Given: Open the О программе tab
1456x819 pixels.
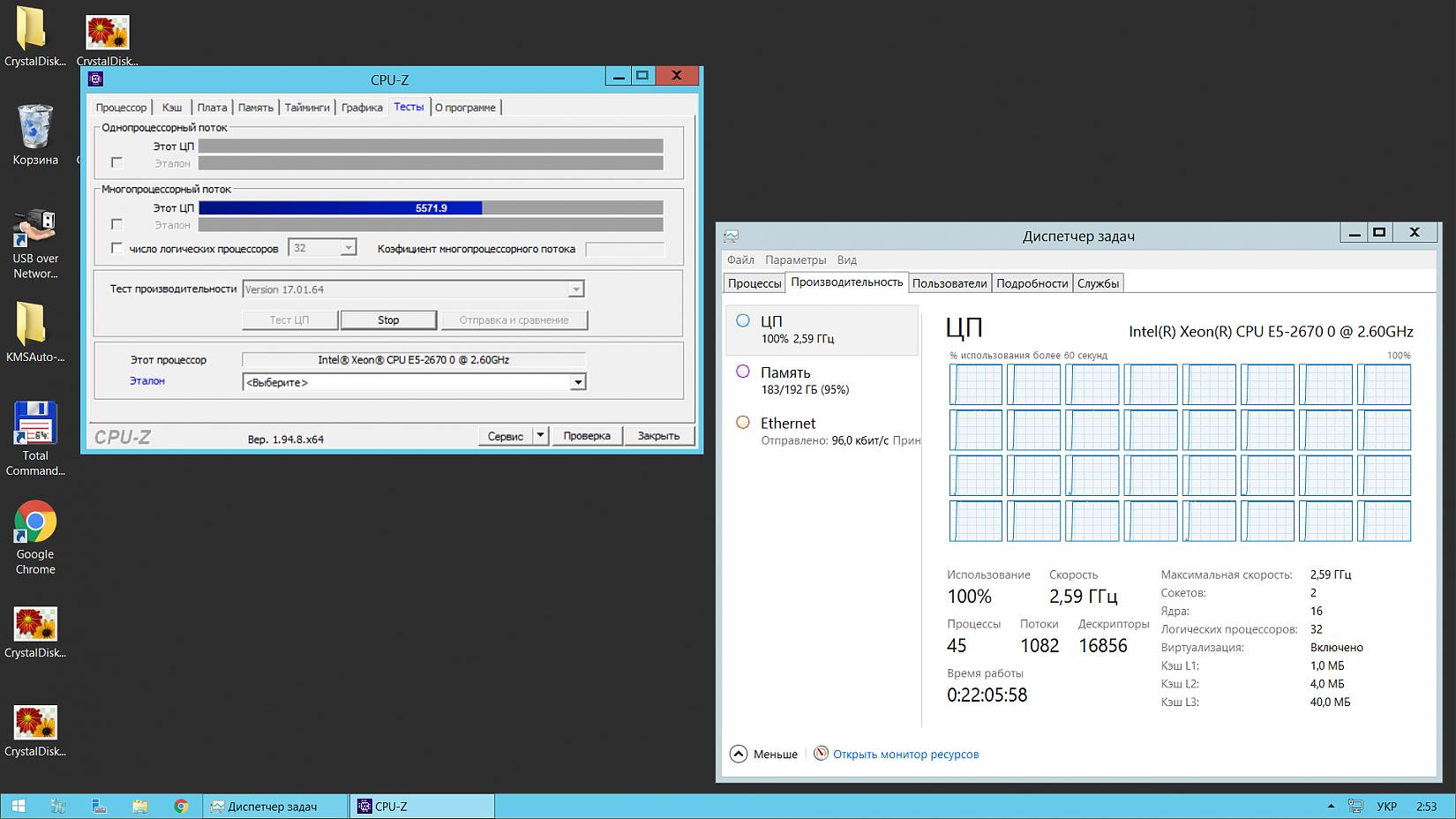Looking at the screenshot, I should click(465, 108).
